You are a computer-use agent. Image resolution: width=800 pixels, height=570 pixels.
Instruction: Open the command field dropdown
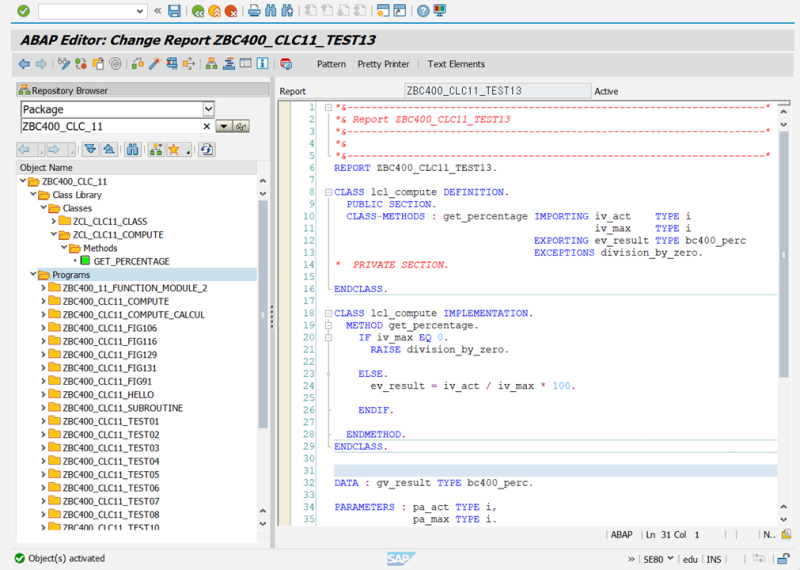140,11
